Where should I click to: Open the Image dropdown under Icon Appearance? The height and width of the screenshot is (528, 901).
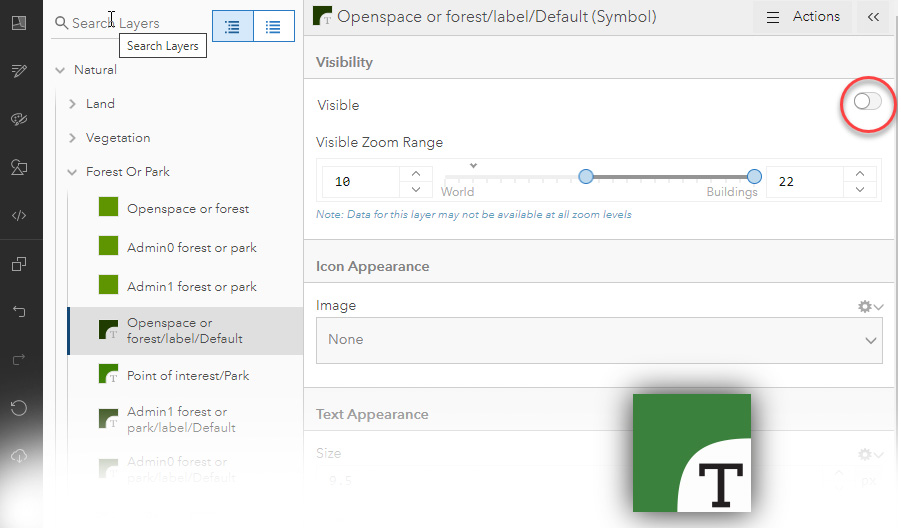(x=599, y=340)
